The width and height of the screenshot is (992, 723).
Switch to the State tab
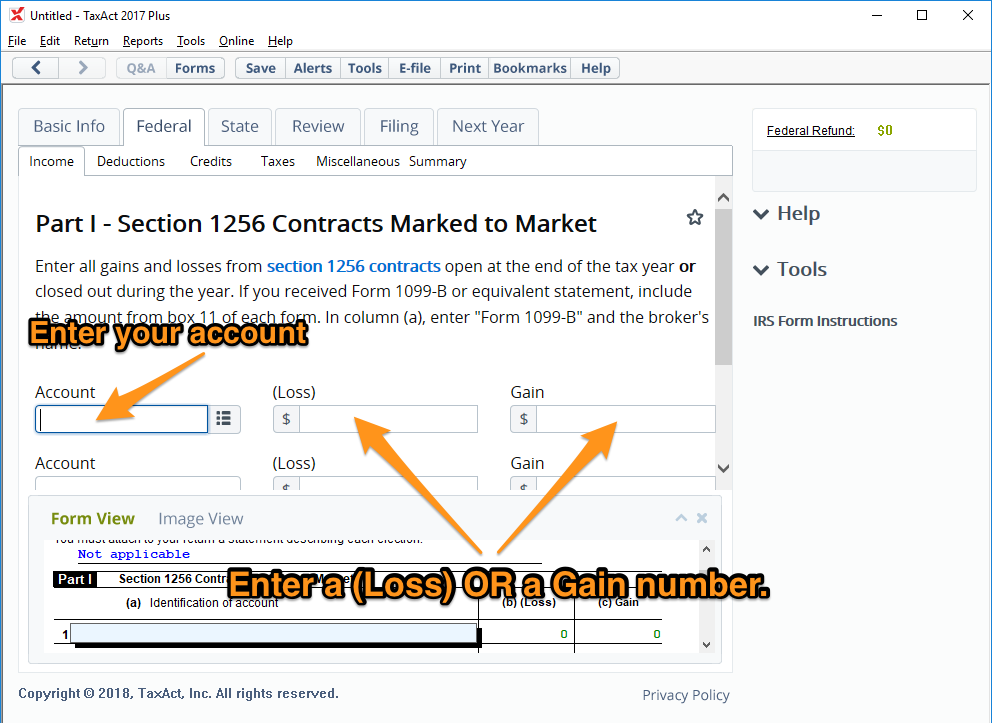(239, 126)
